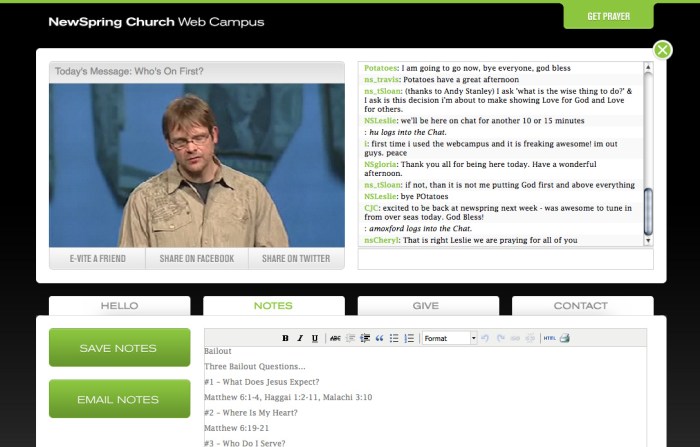Print the notes using printer icon
The height and width of the screenshot is (447, 700).
point(564,339)
